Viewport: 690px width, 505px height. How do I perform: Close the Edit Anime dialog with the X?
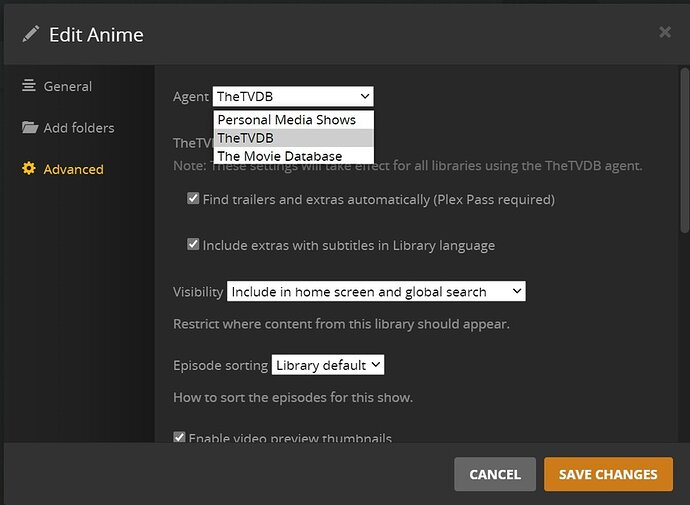(x=664, y=32)
